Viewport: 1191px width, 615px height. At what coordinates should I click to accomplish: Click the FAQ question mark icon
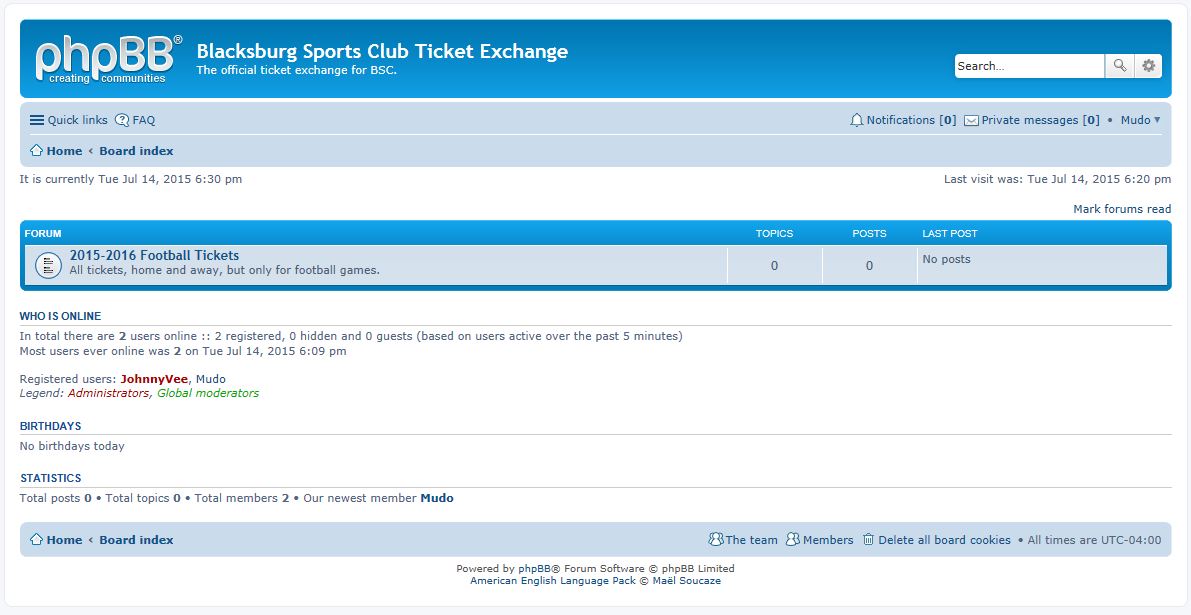pyautogui.click(x=122, y=120)
